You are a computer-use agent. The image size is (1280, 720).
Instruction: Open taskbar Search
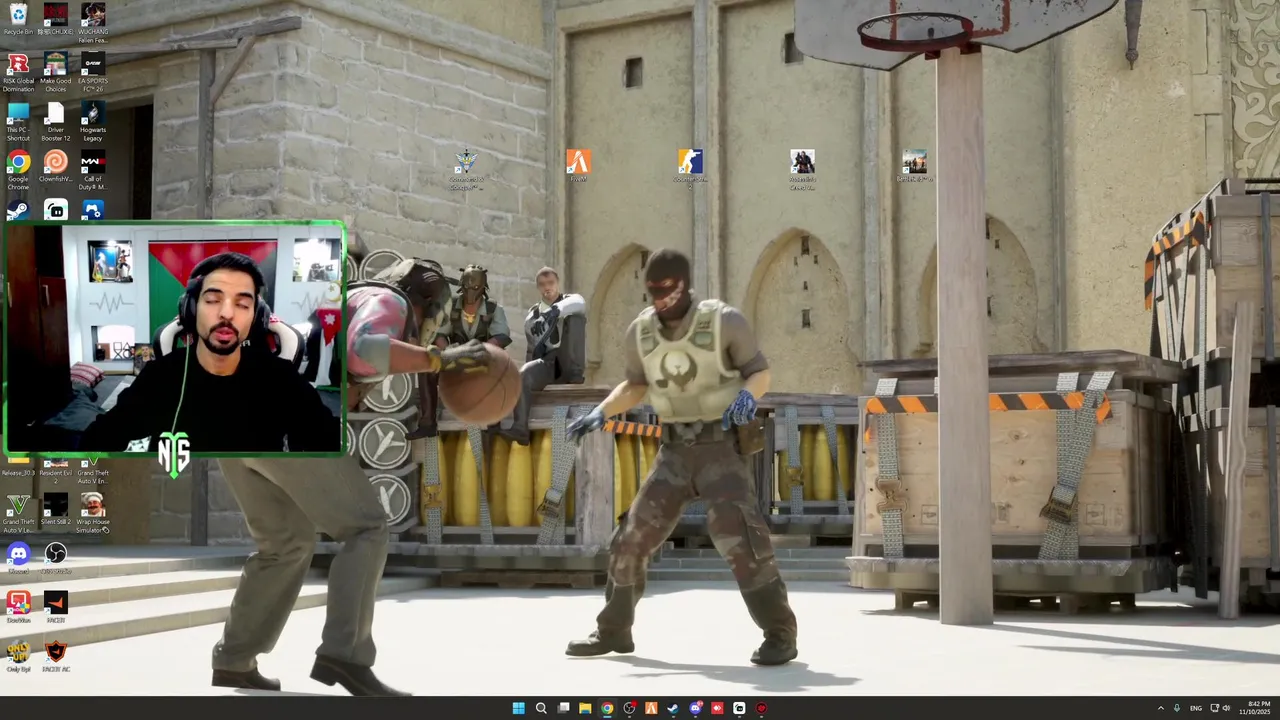coord(541,708)
